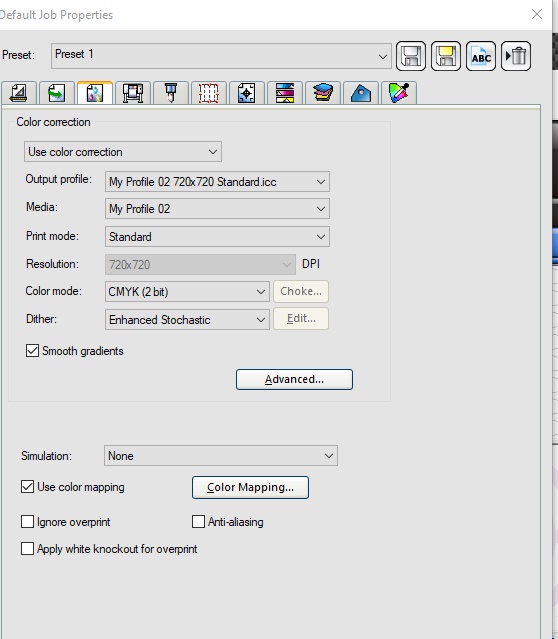
Task: Enable the Anti-aliasing checkbox
Action: pyautogui.click(x=198, y=521)
